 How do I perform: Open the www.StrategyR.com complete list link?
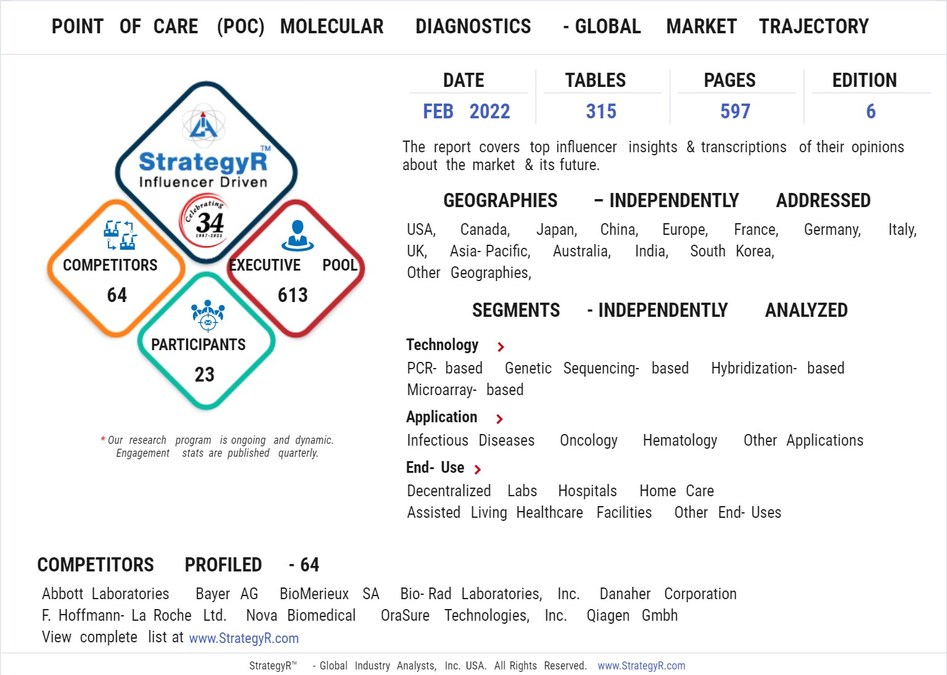pyautogui.click(x=243, y=638)
